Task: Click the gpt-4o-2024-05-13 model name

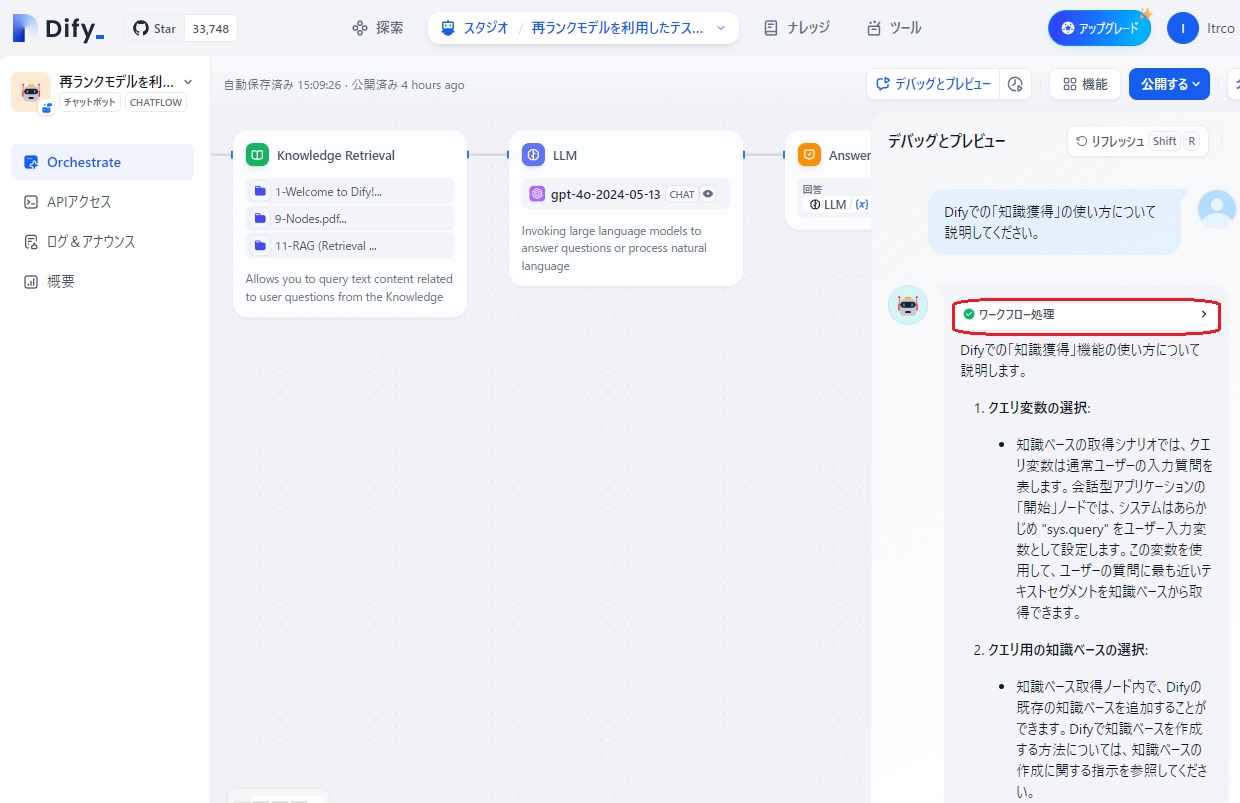Action: click(606, 194)
